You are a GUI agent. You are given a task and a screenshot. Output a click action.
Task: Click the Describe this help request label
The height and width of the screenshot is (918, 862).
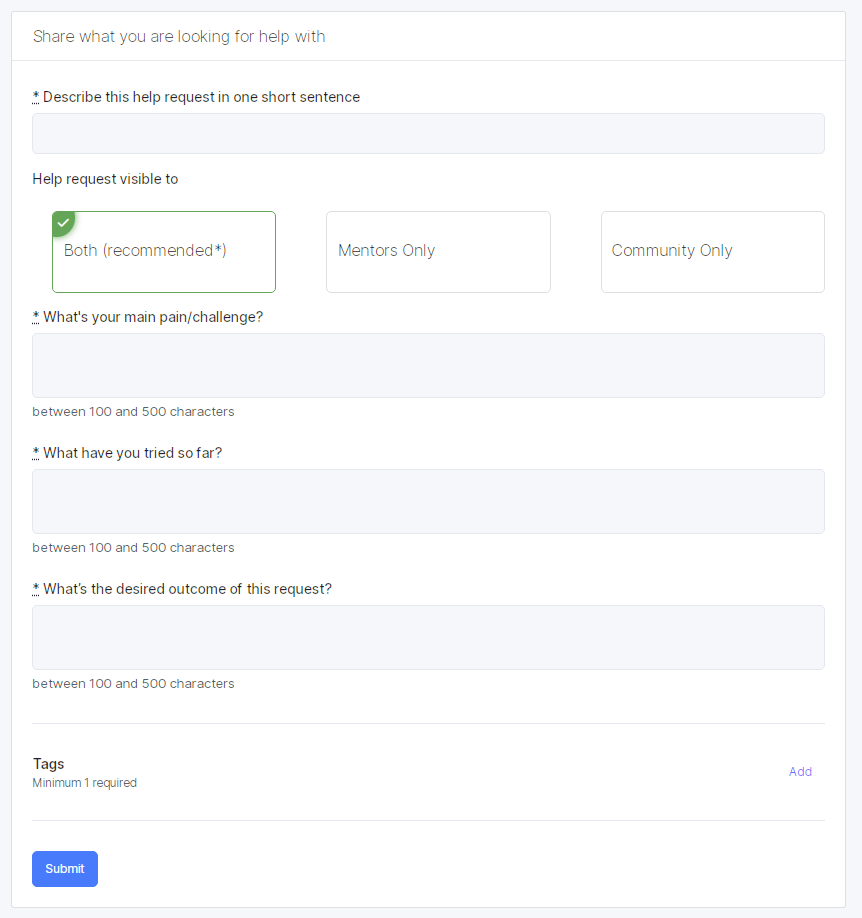(x=201, y=97)
